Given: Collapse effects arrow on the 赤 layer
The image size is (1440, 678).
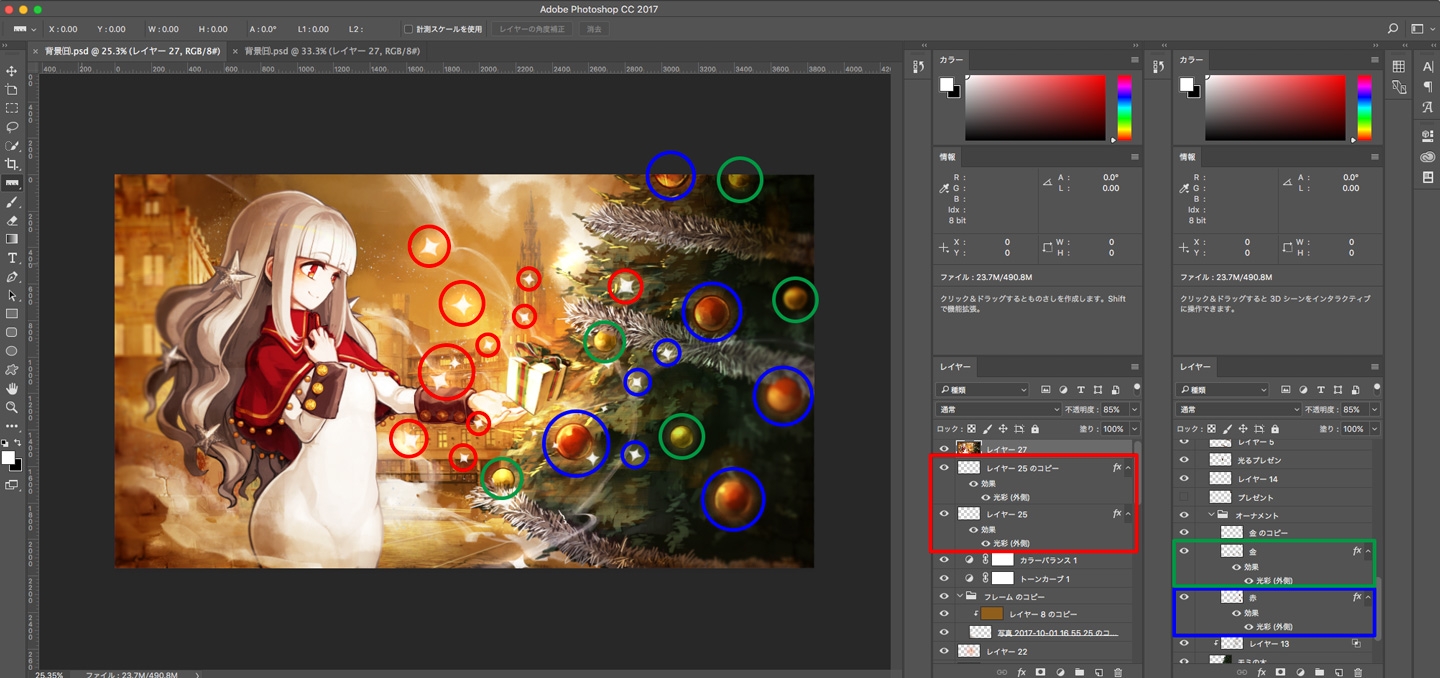Looking at the screenshot, I should 1368,597.
